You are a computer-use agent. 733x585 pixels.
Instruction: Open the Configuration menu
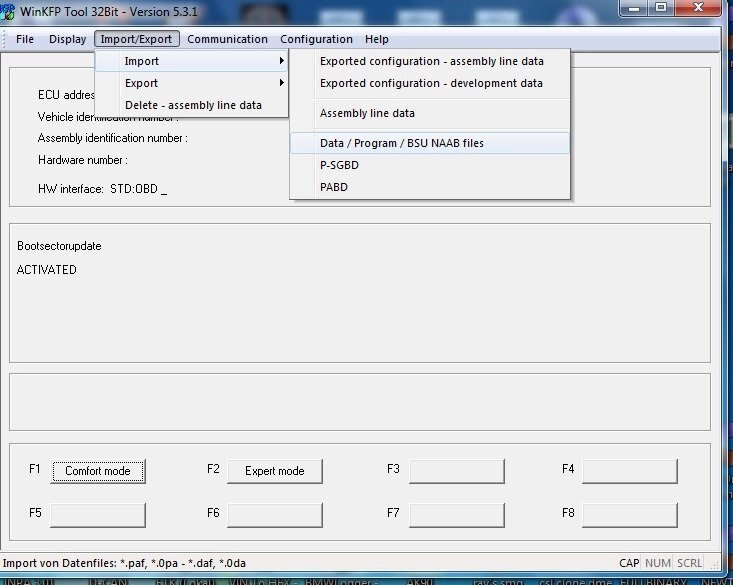316,39
